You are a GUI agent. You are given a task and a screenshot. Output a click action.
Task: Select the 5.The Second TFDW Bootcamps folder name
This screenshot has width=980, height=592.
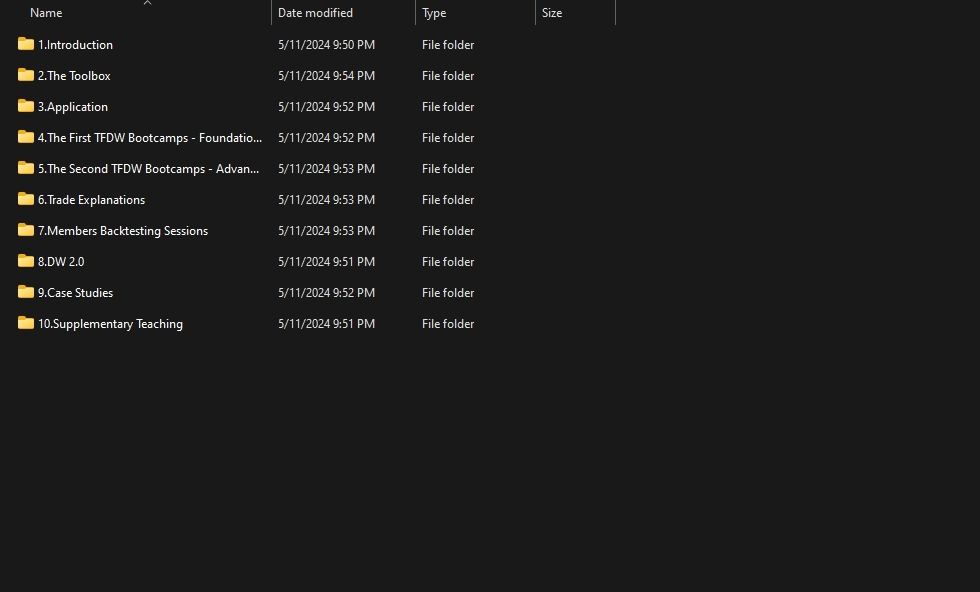click(148, 169)
